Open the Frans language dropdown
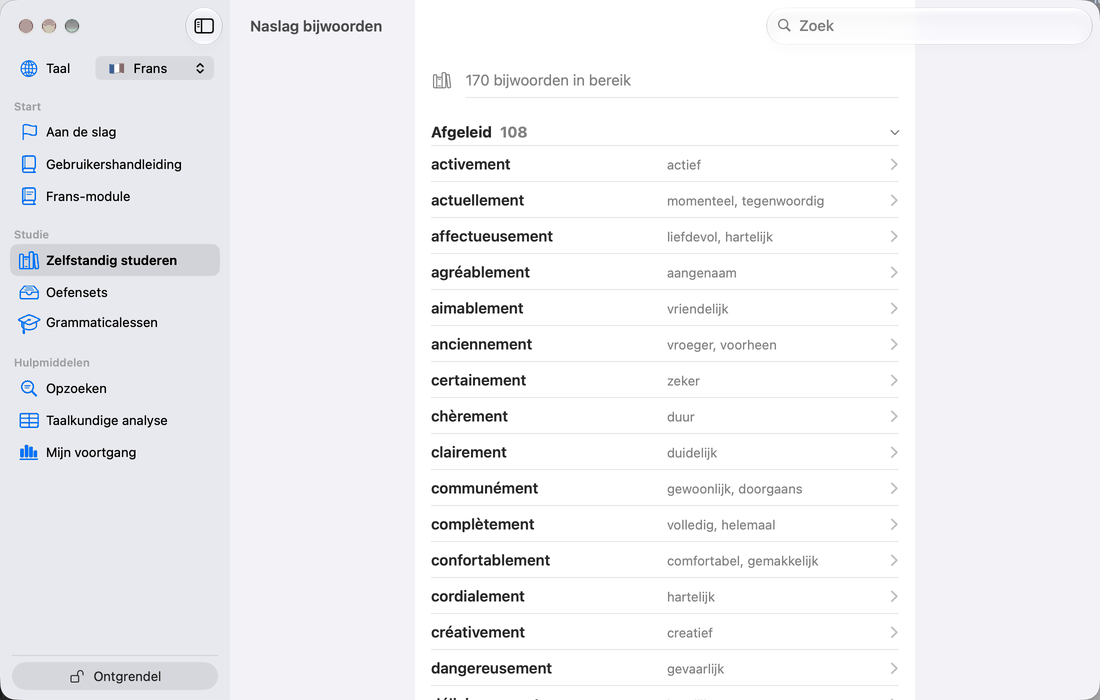Viewport: 1100px width, 700px height. point(154,68)
